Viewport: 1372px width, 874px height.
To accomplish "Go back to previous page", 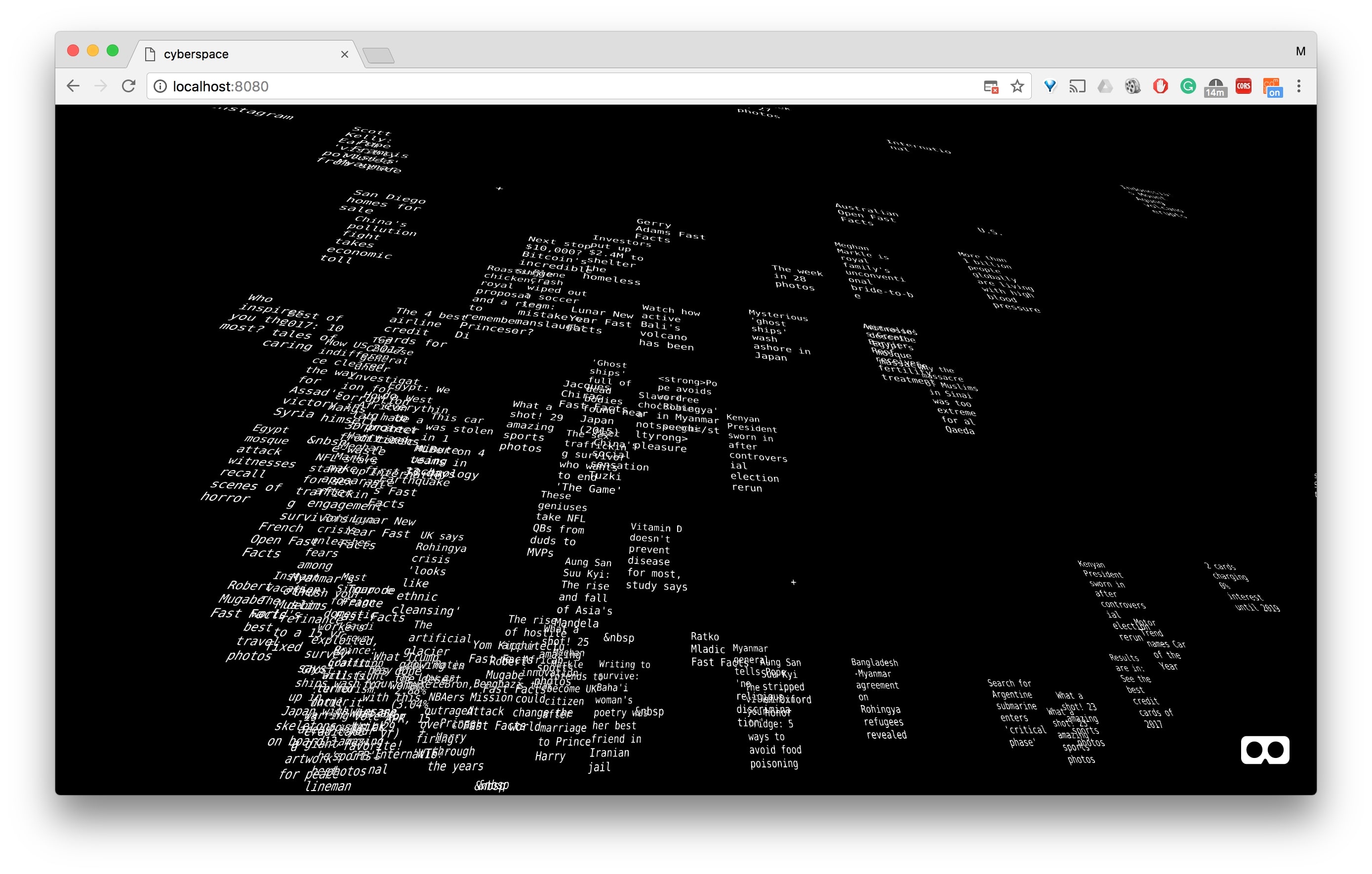I will point(73,86).
